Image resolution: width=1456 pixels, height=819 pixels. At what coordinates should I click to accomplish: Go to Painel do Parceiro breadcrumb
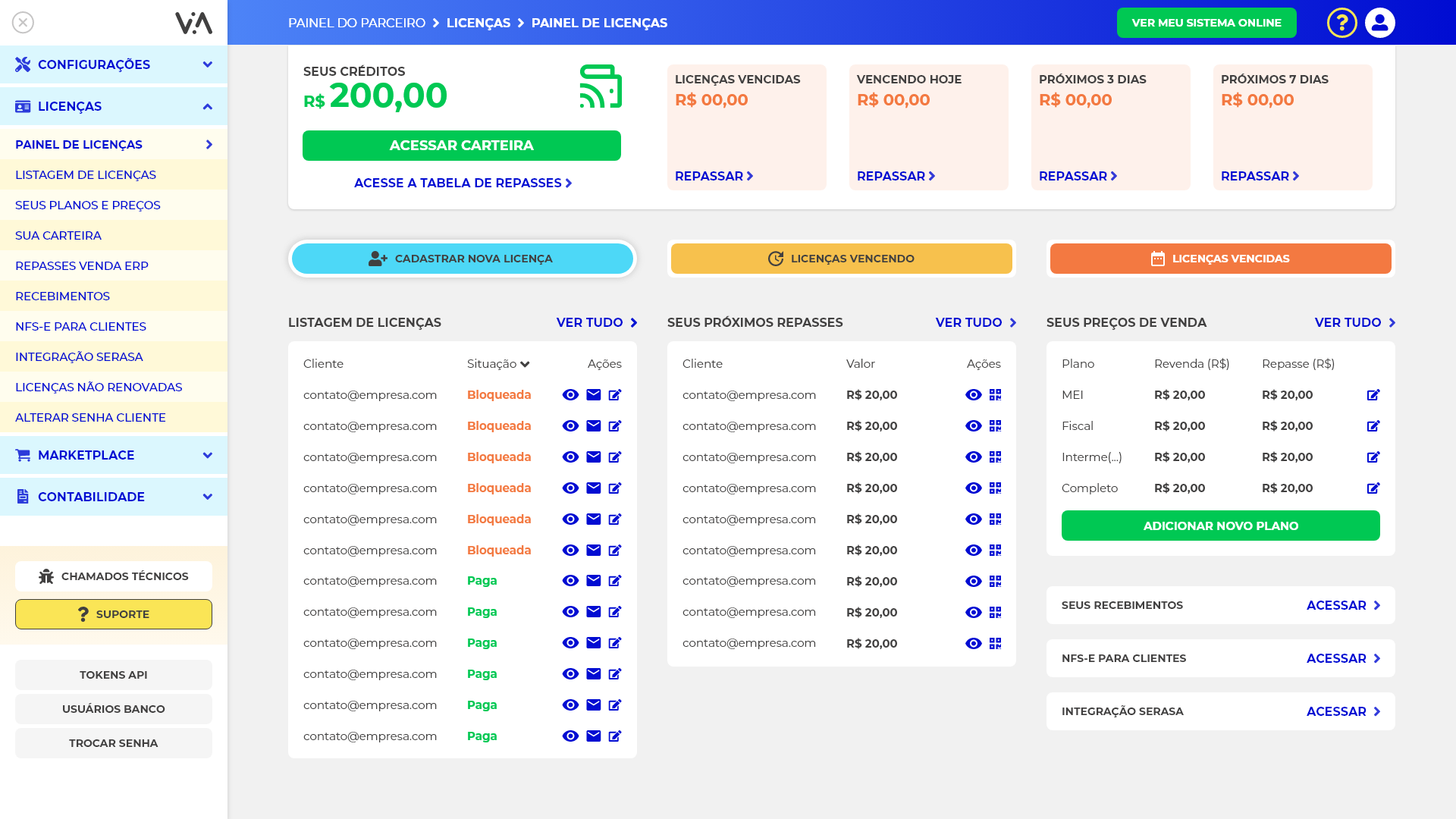tap(356, 23)
